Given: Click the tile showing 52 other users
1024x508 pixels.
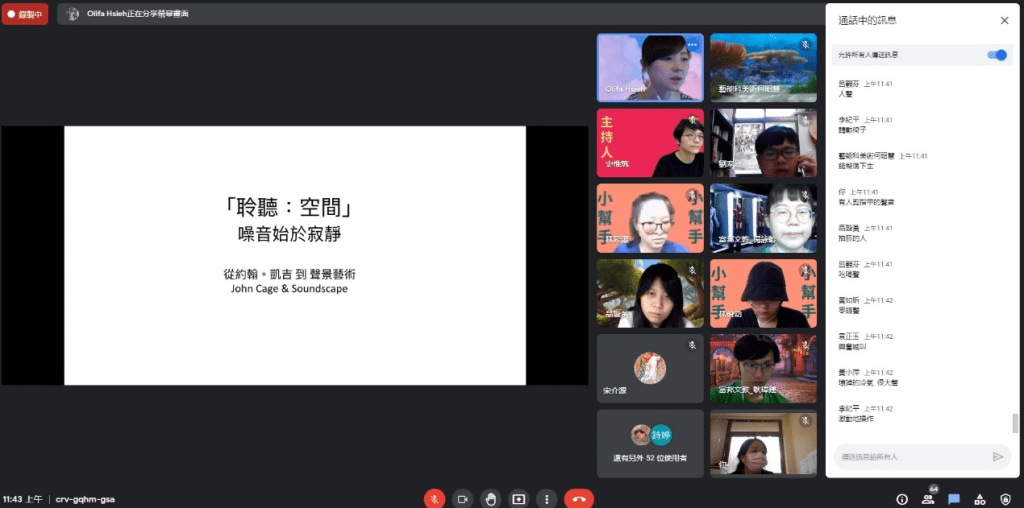Looking at the screenshot, I should 650,442.
